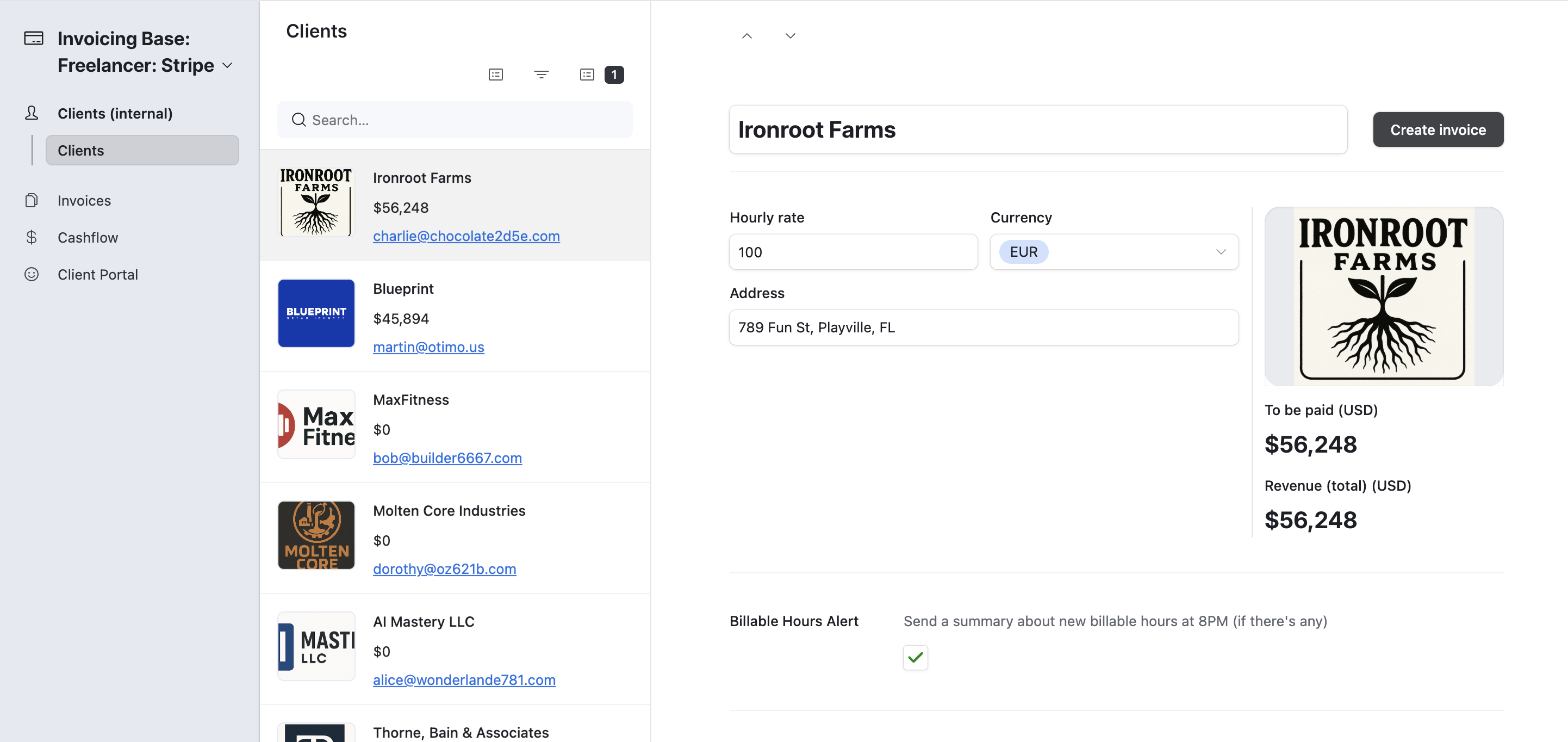Screen dimensions: 1568x742
Task: Click the grouping icon with badge 1
Action: 587,75
